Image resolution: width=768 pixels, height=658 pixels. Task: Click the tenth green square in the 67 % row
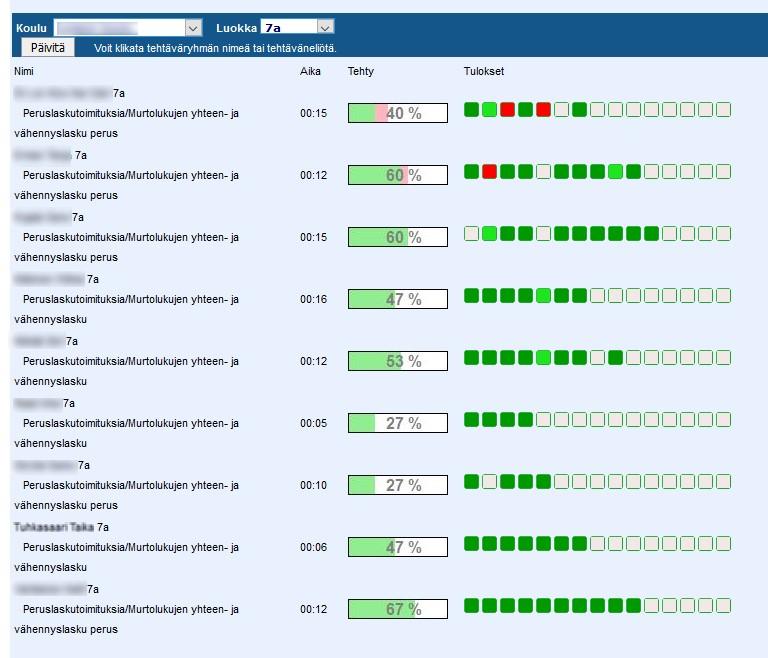pos(633,606)
